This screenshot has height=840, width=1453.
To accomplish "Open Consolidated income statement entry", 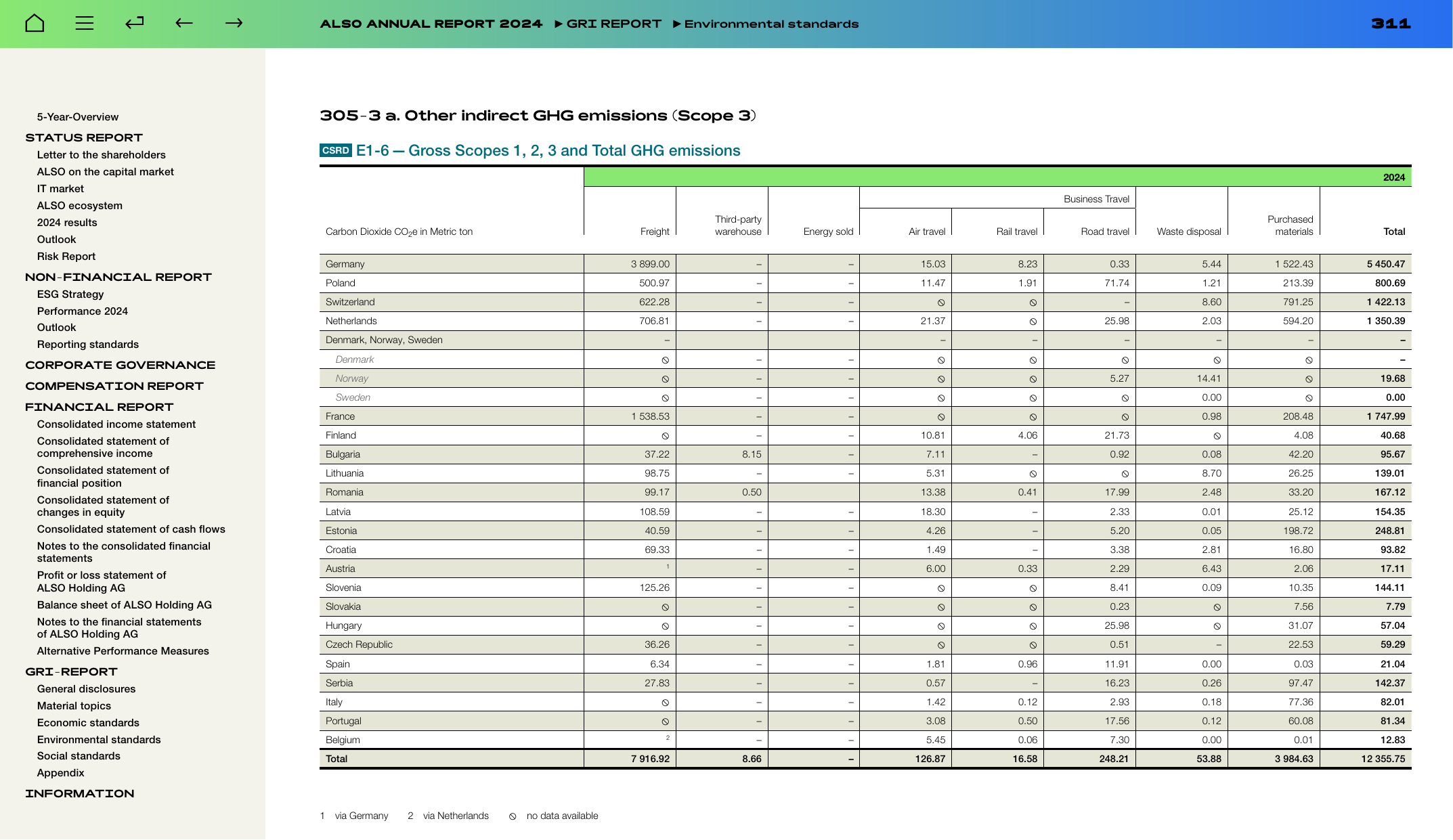I will (116, 424).
